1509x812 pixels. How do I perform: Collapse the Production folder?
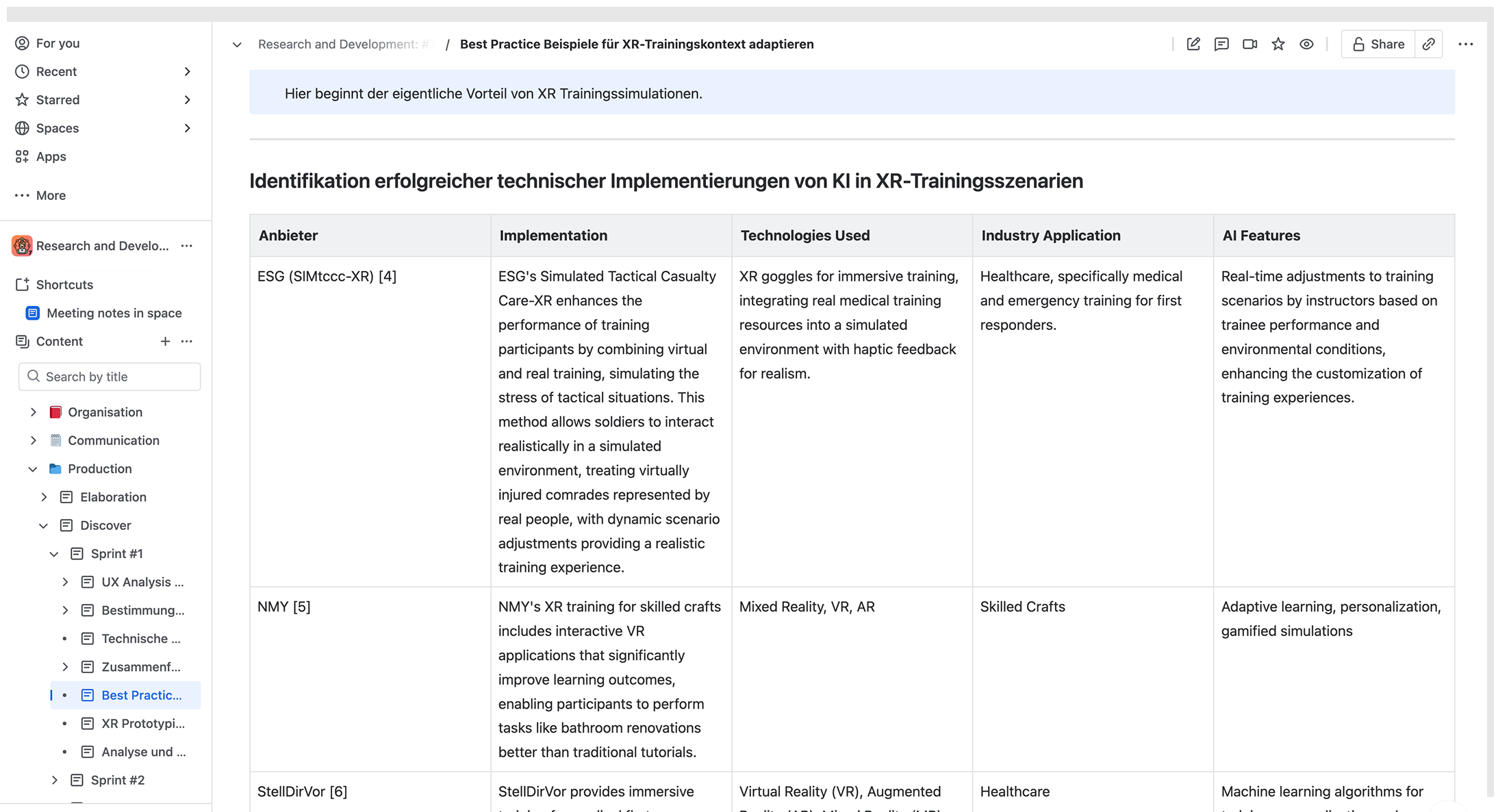coord(33,469)
